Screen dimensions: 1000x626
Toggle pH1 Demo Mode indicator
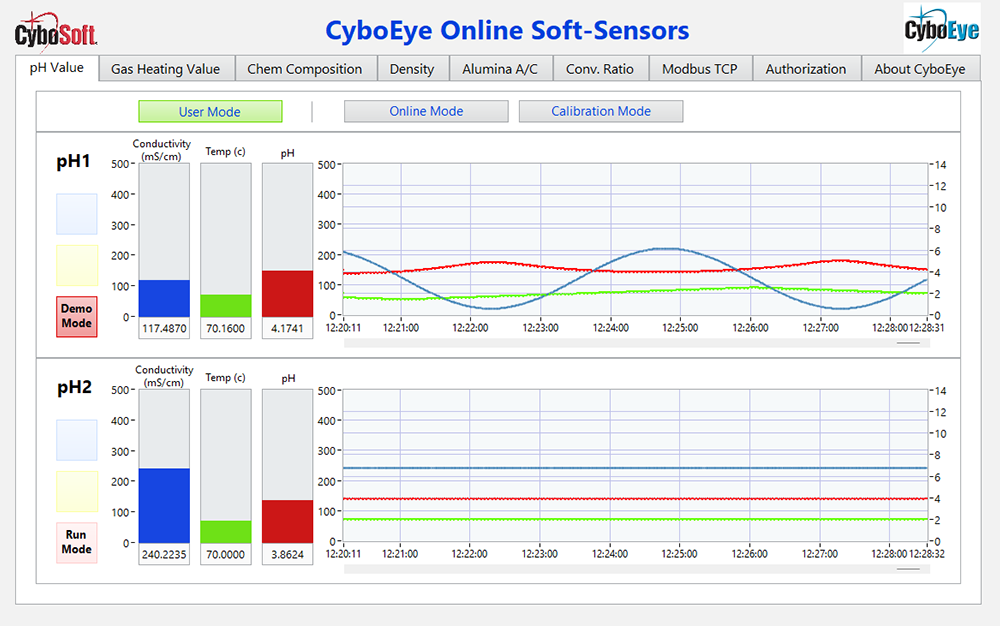click(x=77, y=316)
